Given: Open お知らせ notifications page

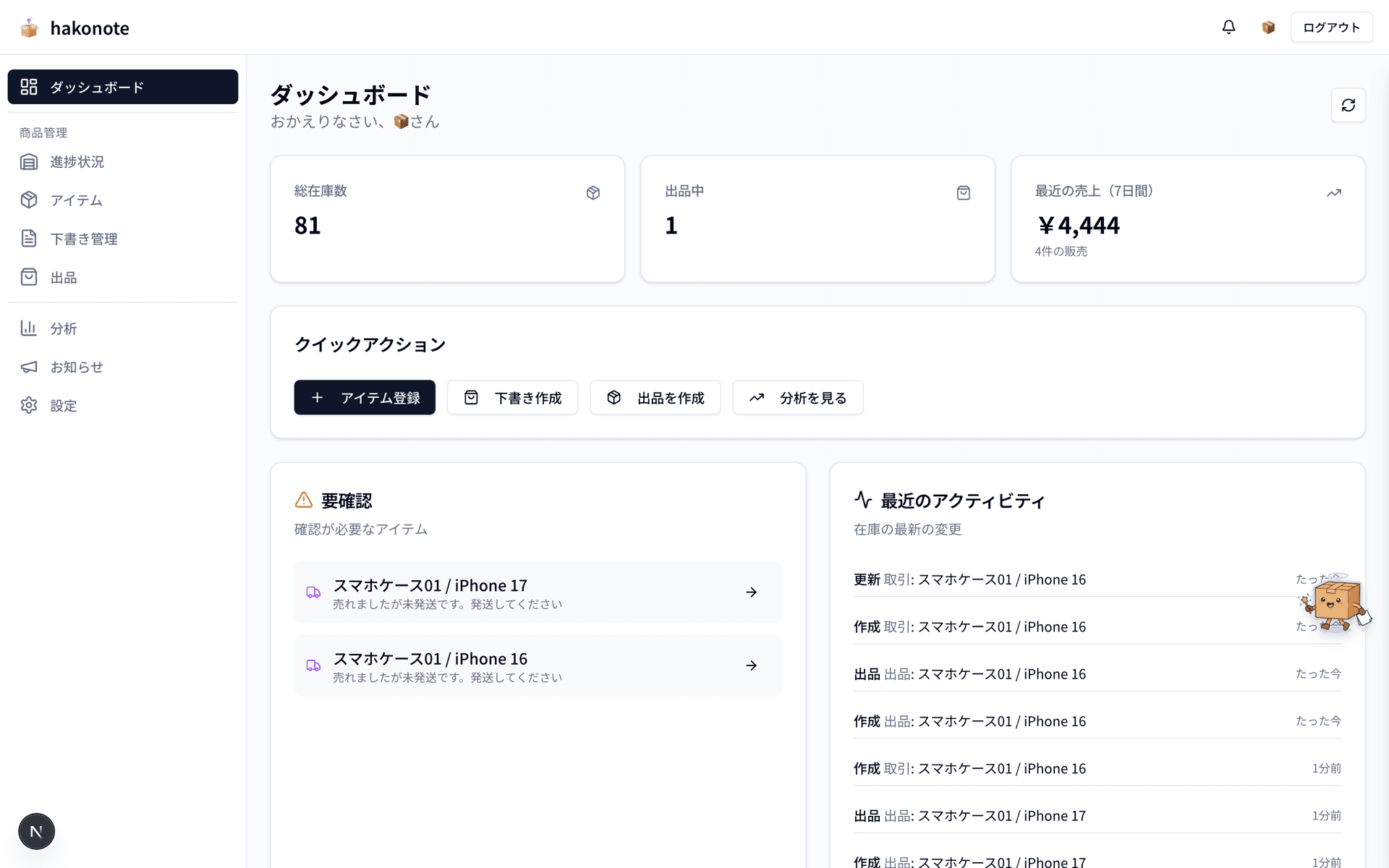Looking at the screenshot, I should click(x=75, y=367).
